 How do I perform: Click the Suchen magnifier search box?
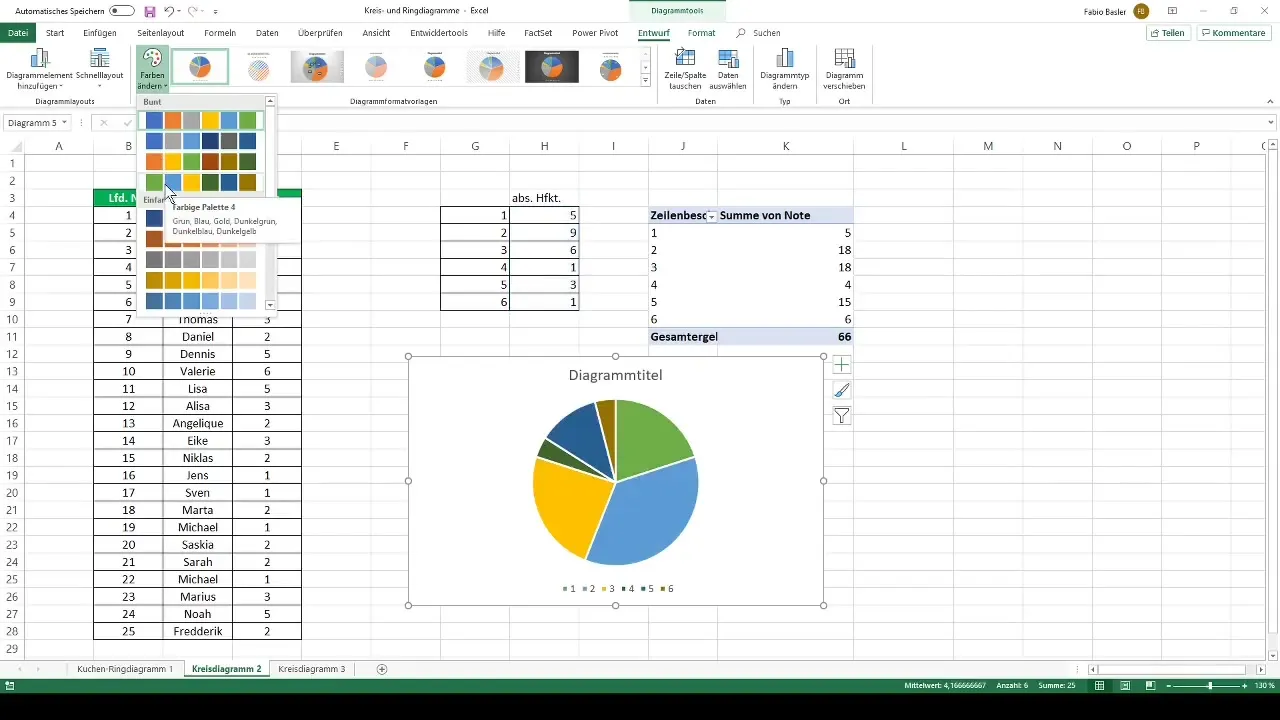point(759,33)
